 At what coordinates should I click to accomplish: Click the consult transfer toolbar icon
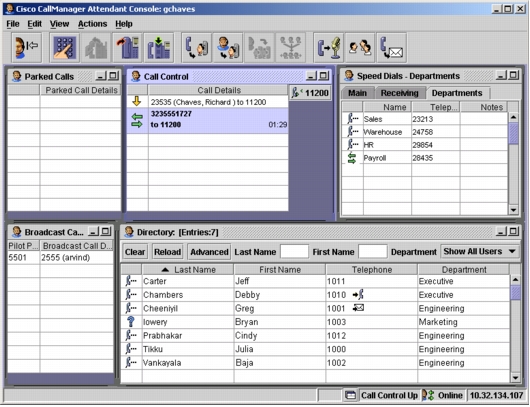[x=228, y=48]
